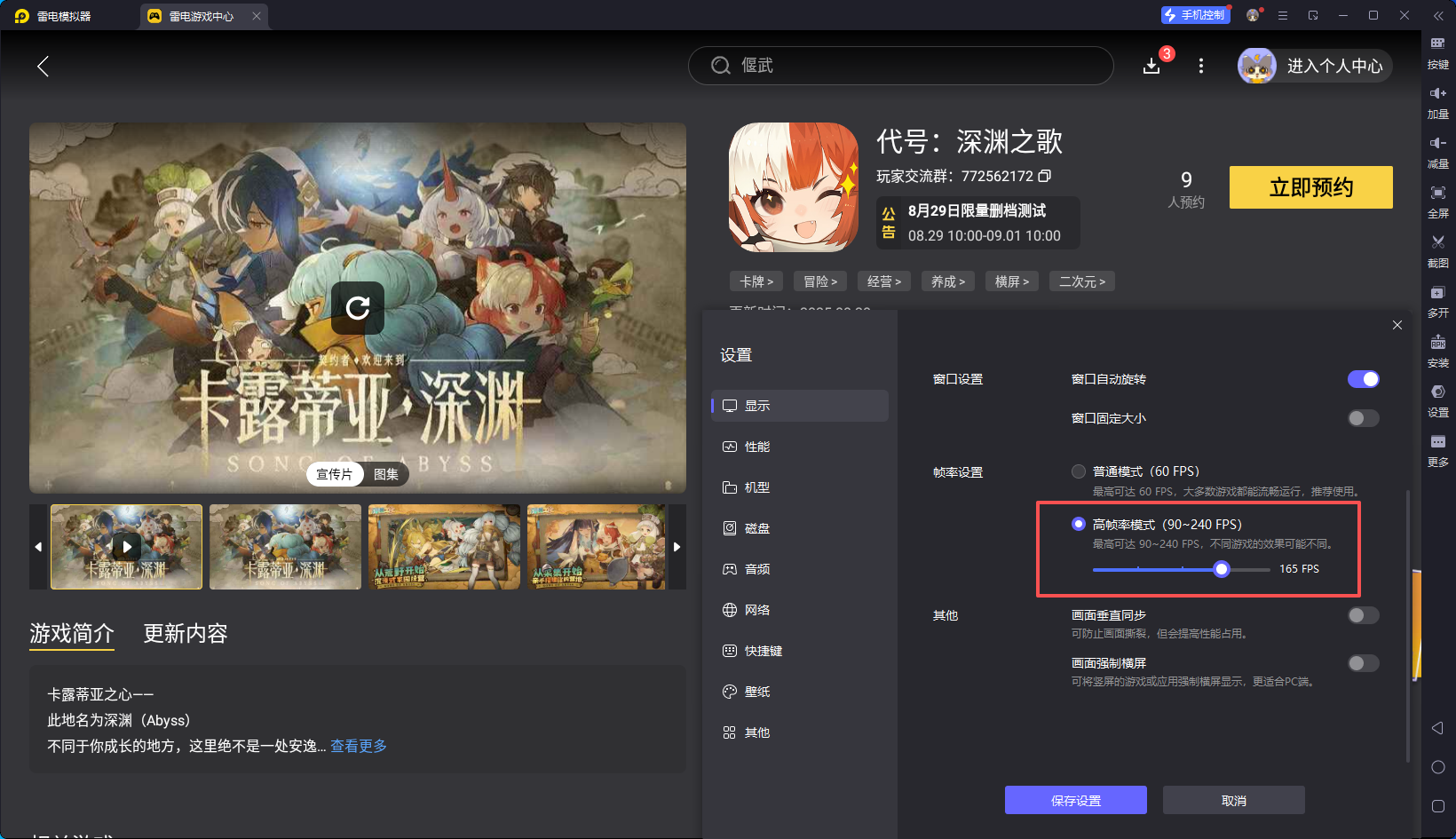Screen dimensions: 1456x839
Task: Select 高帧率模式 (90~240 FPS) radio option
Action: 1079,524
